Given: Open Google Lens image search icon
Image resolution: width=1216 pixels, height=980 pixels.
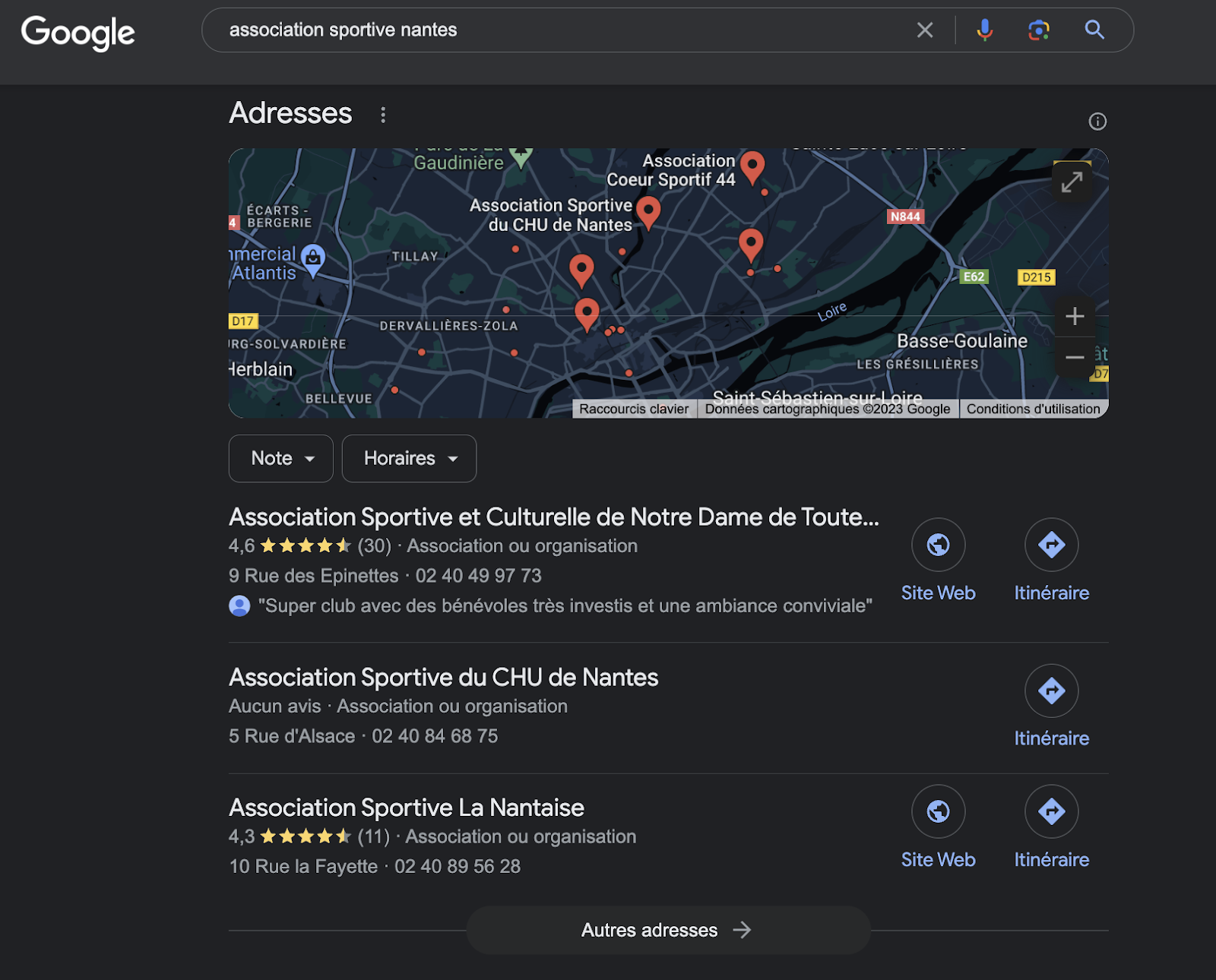Looking at the screenshot, I should click(x=1039, y=30).
